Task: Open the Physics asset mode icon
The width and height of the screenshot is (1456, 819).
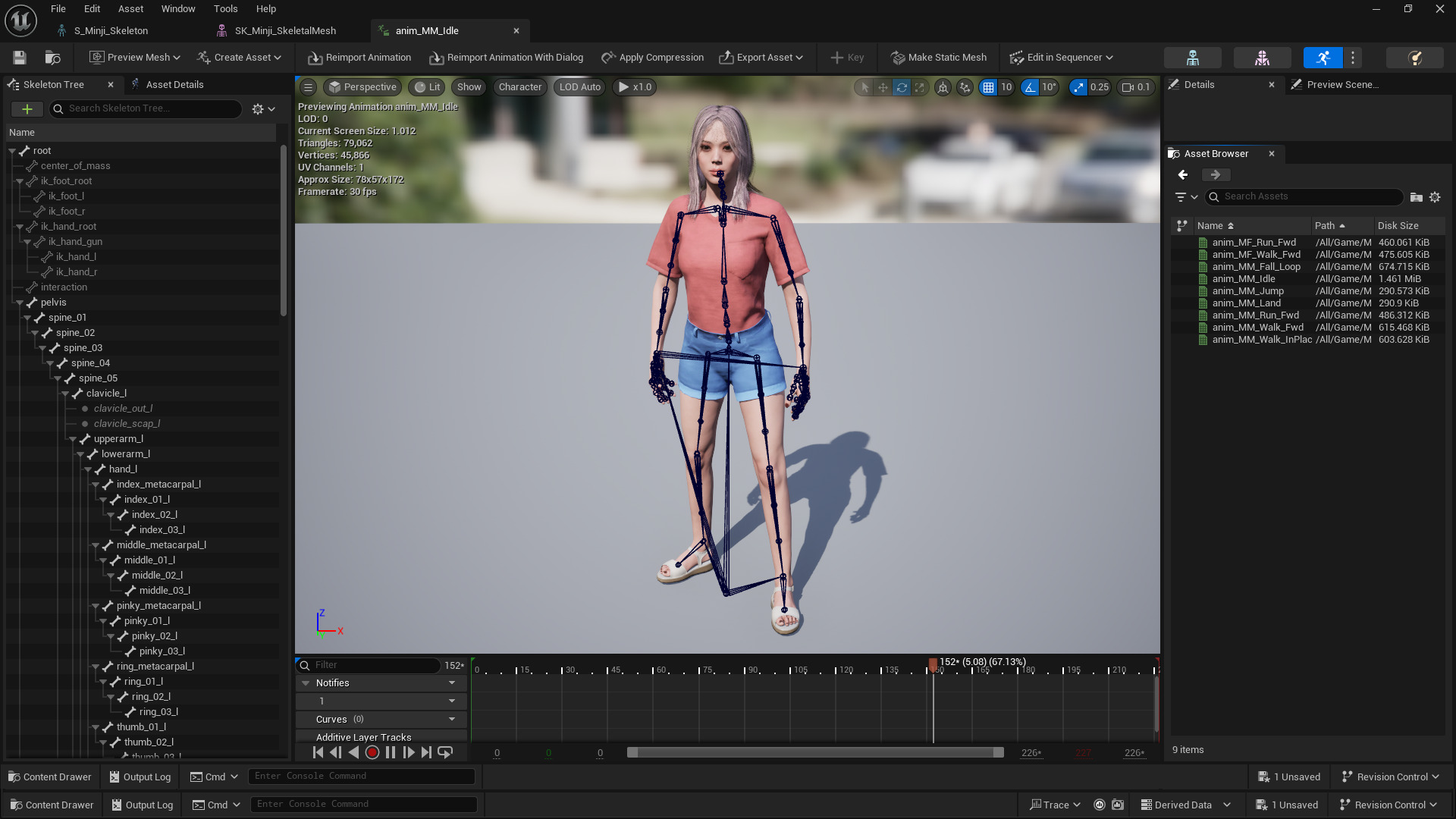Action: [1414, 58]
